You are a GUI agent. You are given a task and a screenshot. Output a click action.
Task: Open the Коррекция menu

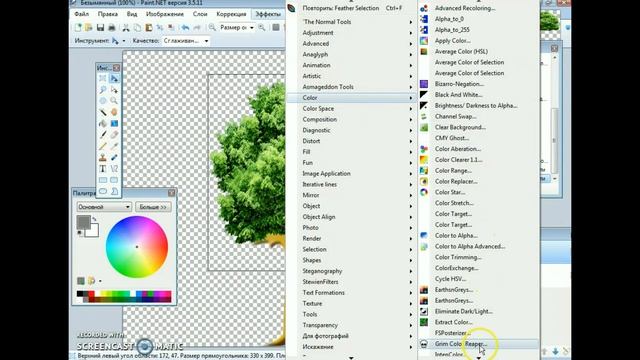tap(231, 14)
